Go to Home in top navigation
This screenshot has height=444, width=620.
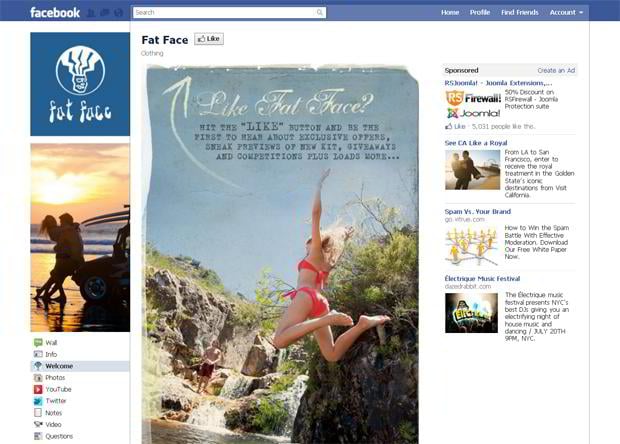450,13
